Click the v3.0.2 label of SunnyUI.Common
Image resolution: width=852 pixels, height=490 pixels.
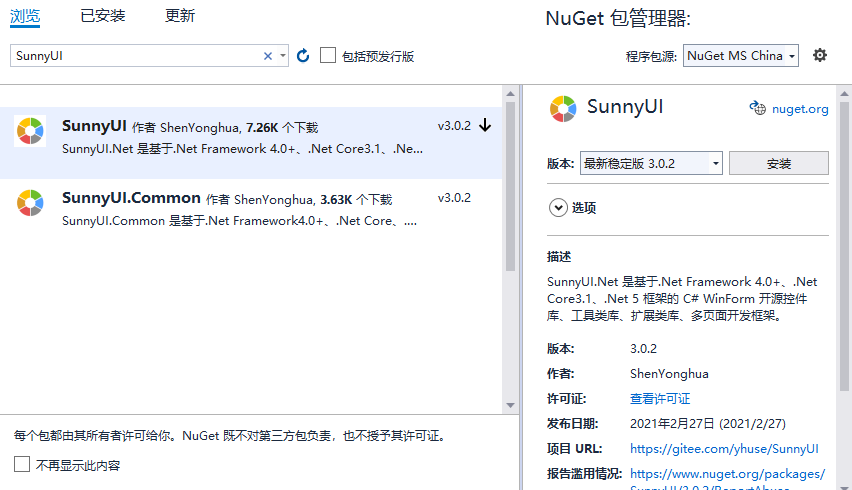click(454, 198)
